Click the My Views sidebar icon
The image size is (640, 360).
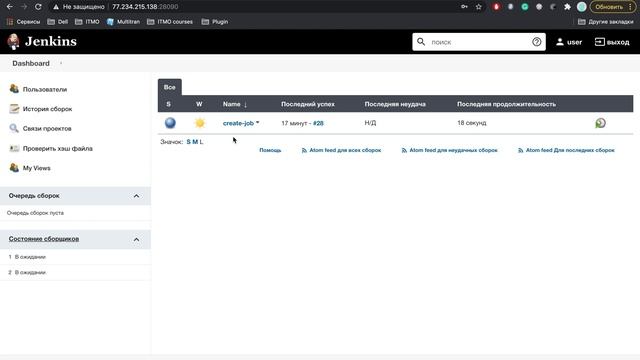(14, 168)
